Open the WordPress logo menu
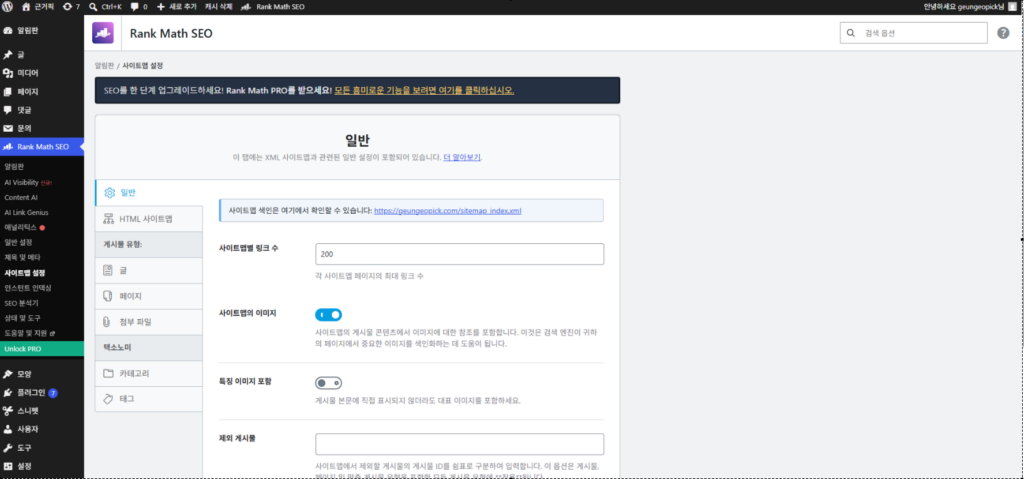 pos(8,7)
